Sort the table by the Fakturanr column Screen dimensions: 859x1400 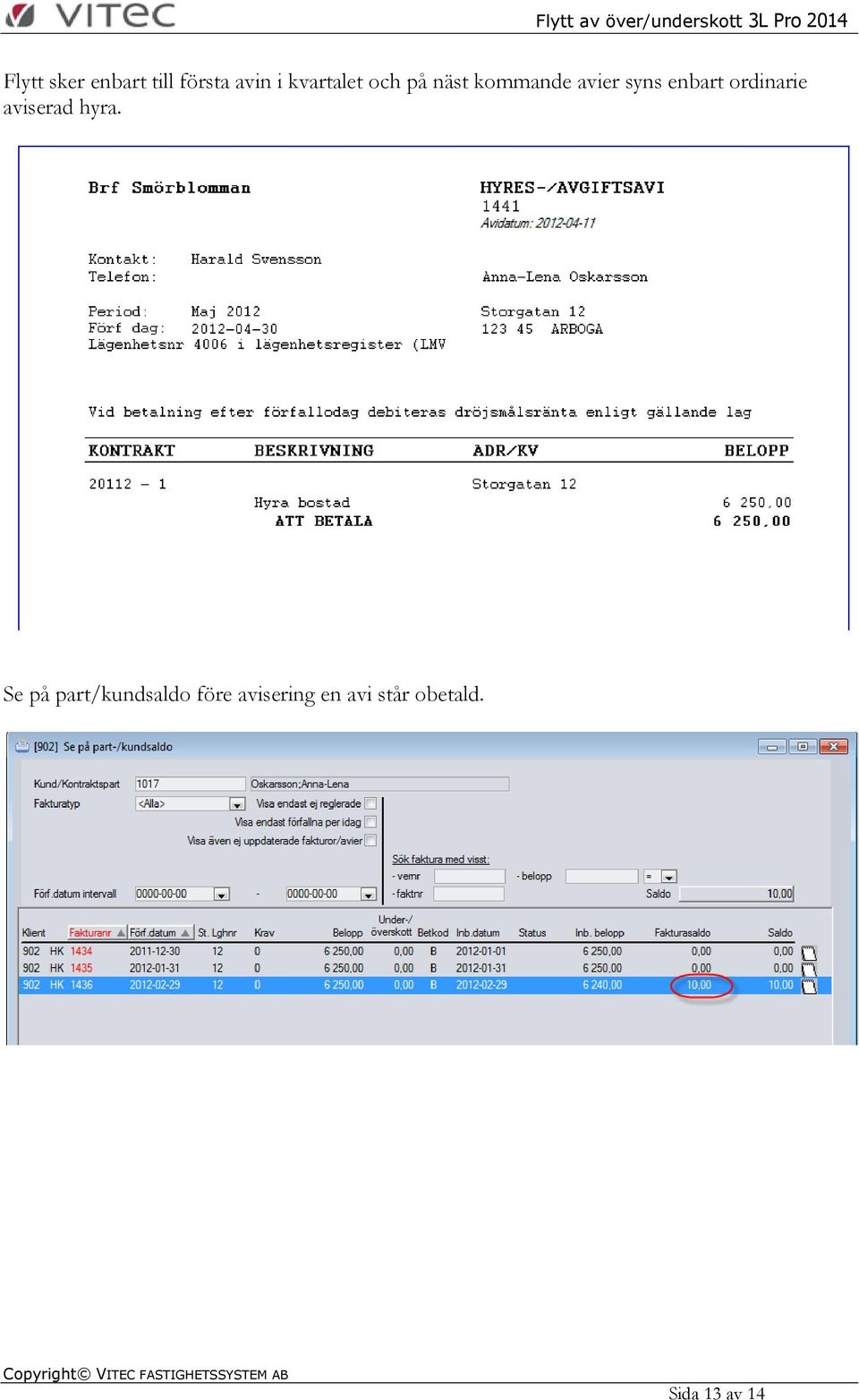click(97, 933)
